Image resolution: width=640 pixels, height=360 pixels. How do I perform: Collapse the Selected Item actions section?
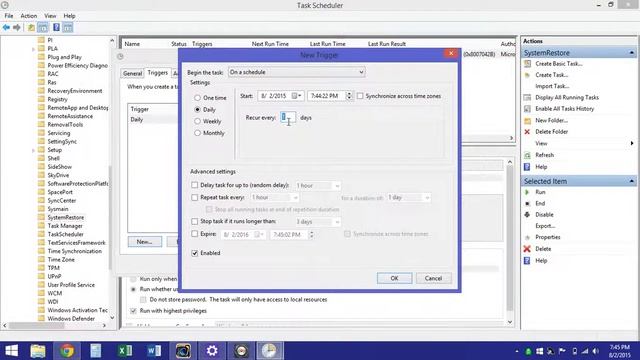tap(631, 181)
